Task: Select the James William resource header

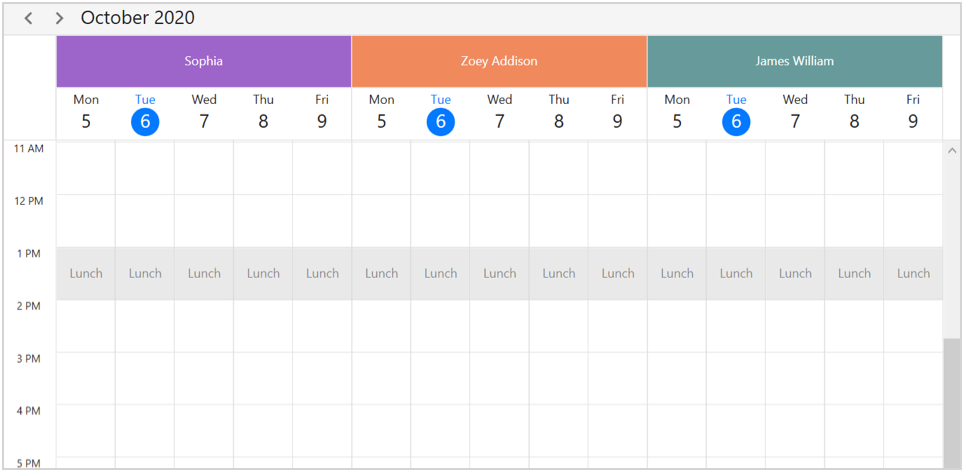Action: (x=794, y=61)
